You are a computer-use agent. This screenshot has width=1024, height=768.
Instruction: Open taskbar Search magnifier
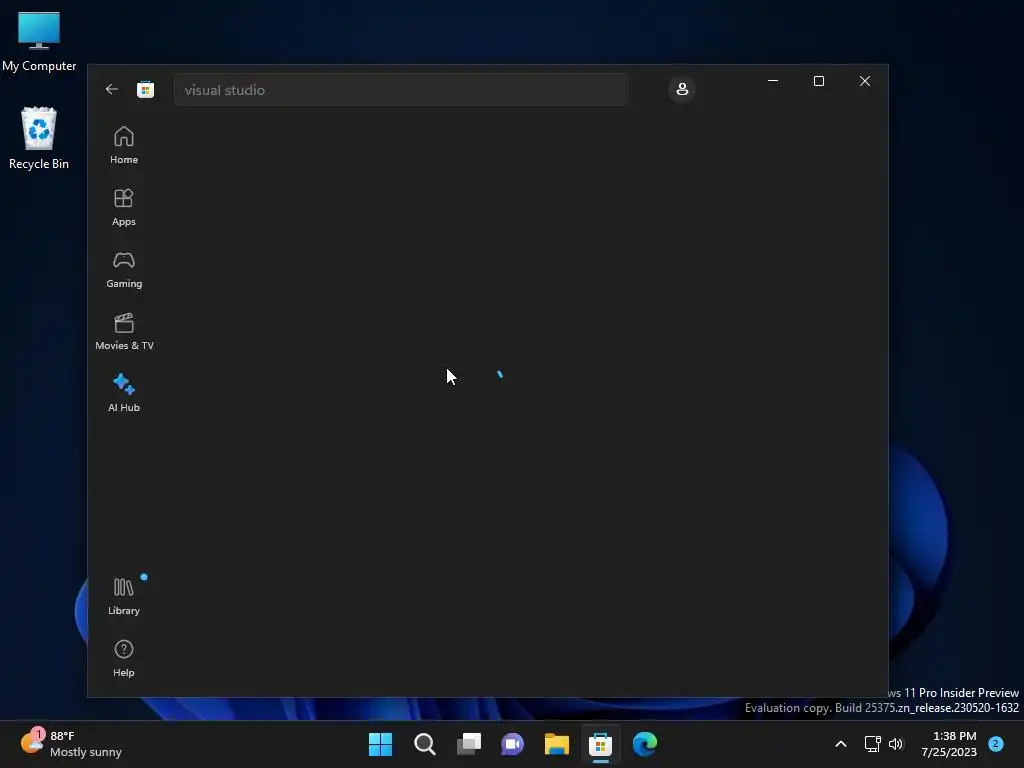(x=424, y=744)
